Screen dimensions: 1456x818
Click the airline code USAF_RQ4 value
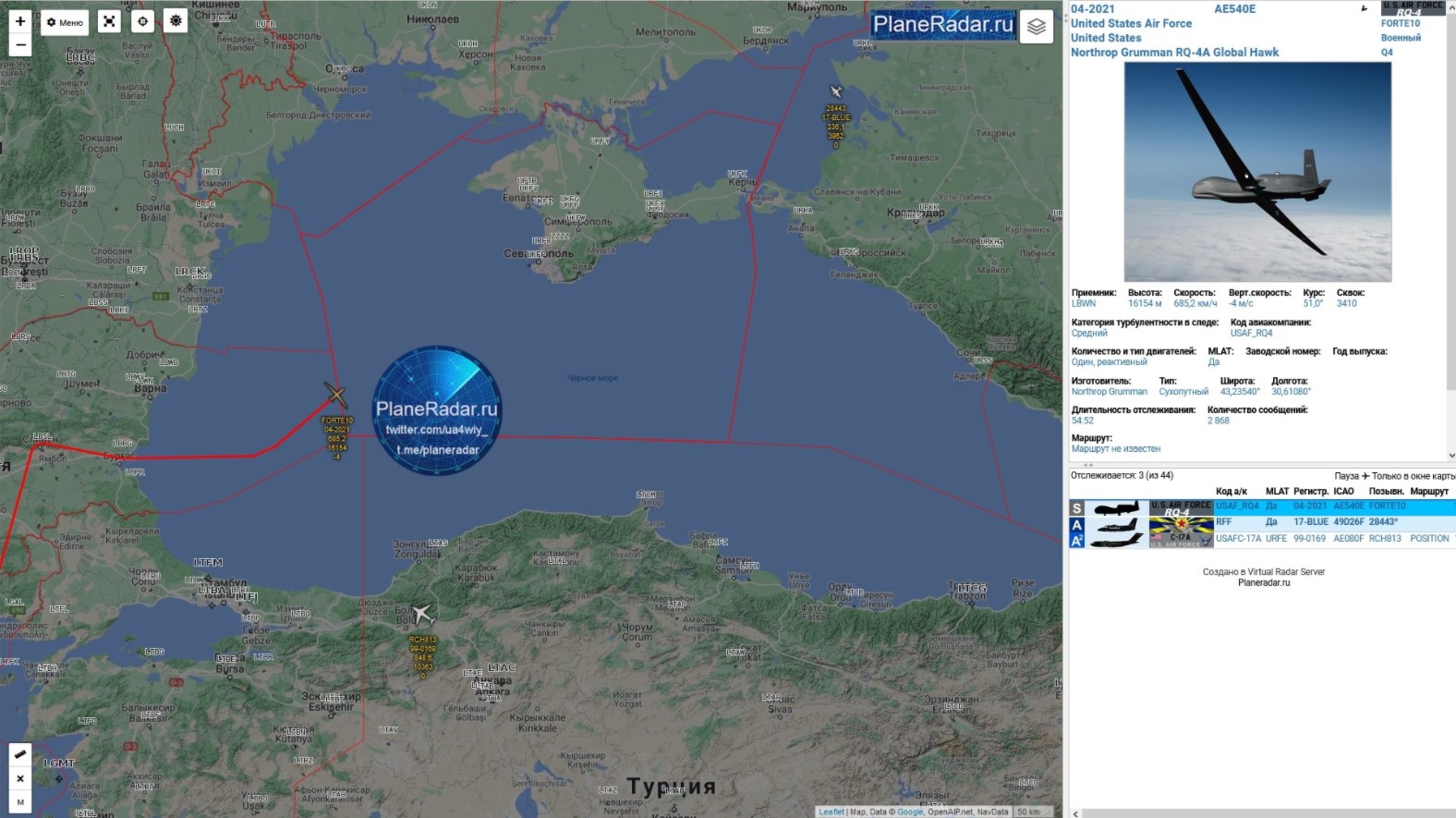(x=1252, y=333)
